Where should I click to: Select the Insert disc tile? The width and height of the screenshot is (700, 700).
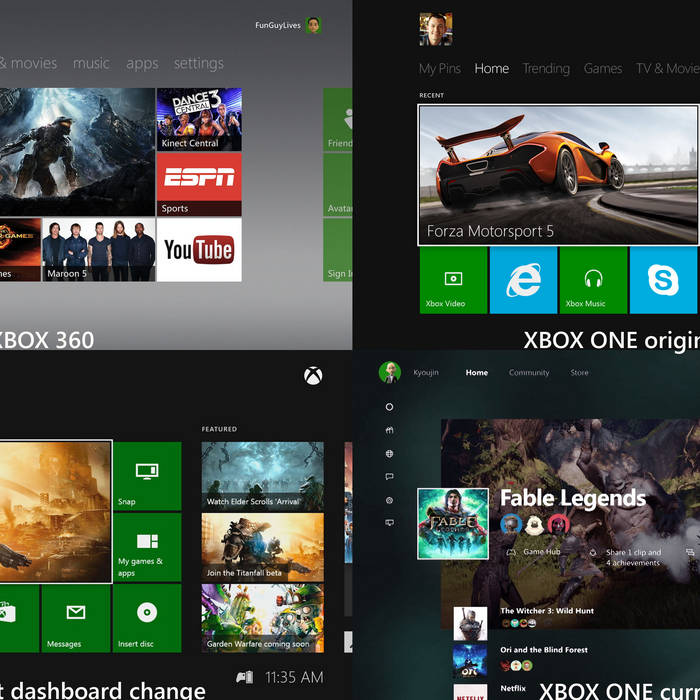[x=147, y=619]
